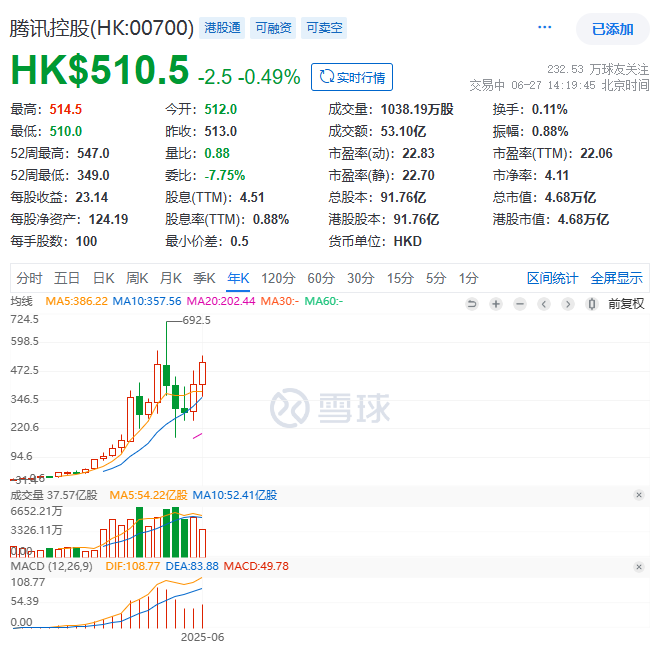Close the MACD indicator panel
This screenshot has width=661, height=648.
click(639, 567)
